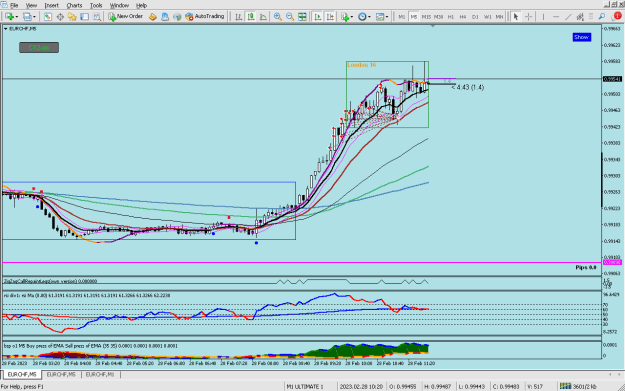Image resolution: width=625 pixels, height=391 pixels.
Task: Zoom out of the chart
Action: click(x=290, y=17)
